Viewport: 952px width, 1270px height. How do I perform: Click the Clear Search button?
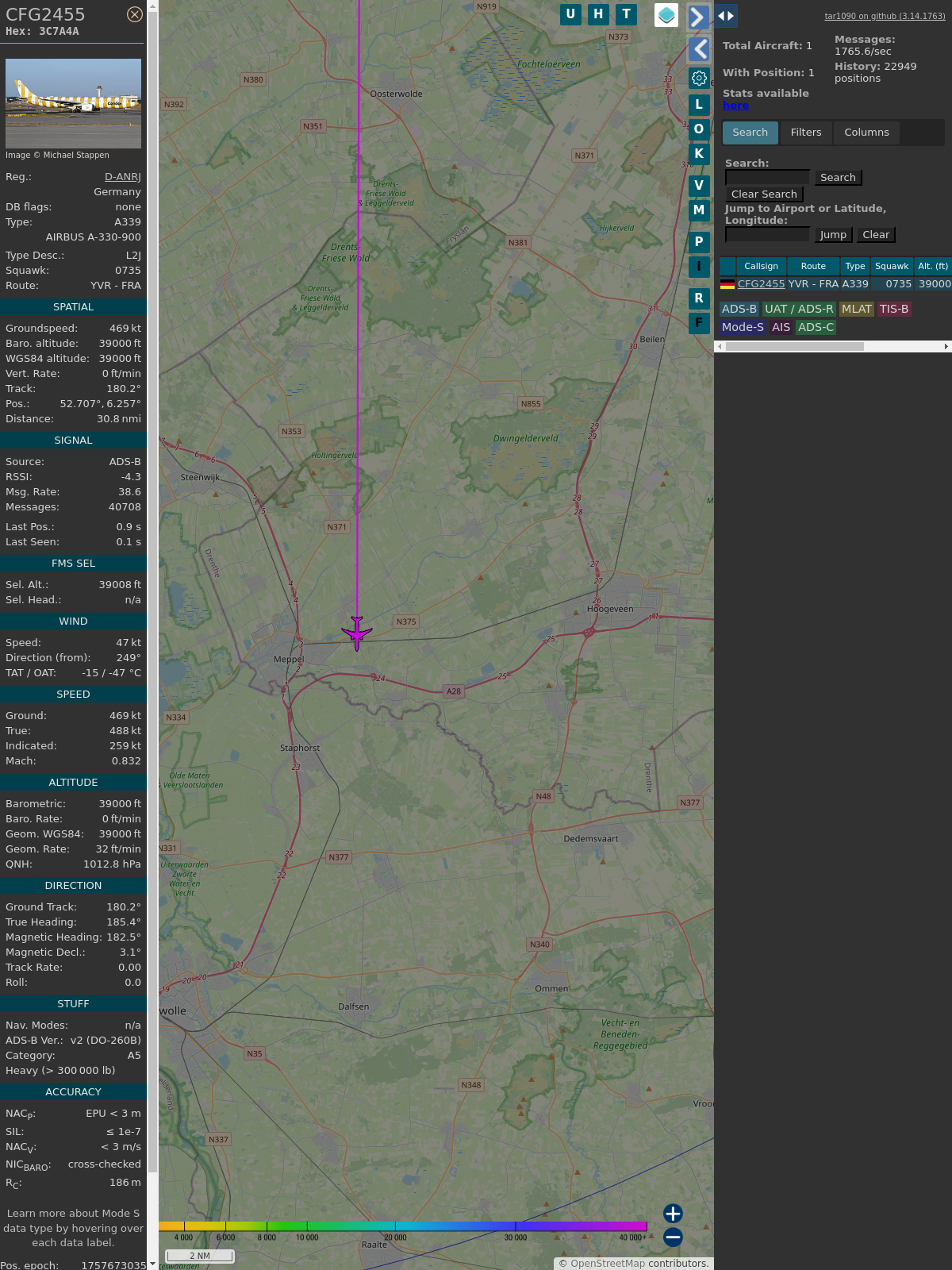tap(764, 194)
